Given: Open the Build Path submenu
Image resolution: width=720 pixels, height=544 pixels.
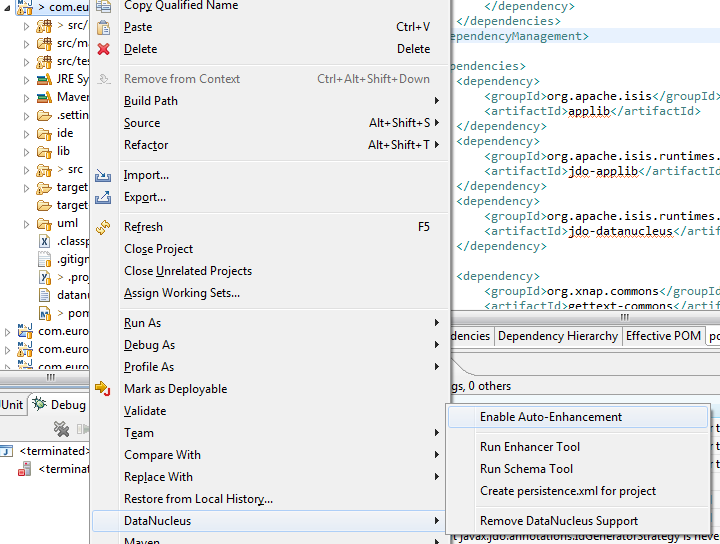Looking at the screenshot, I should click(150, 101).
